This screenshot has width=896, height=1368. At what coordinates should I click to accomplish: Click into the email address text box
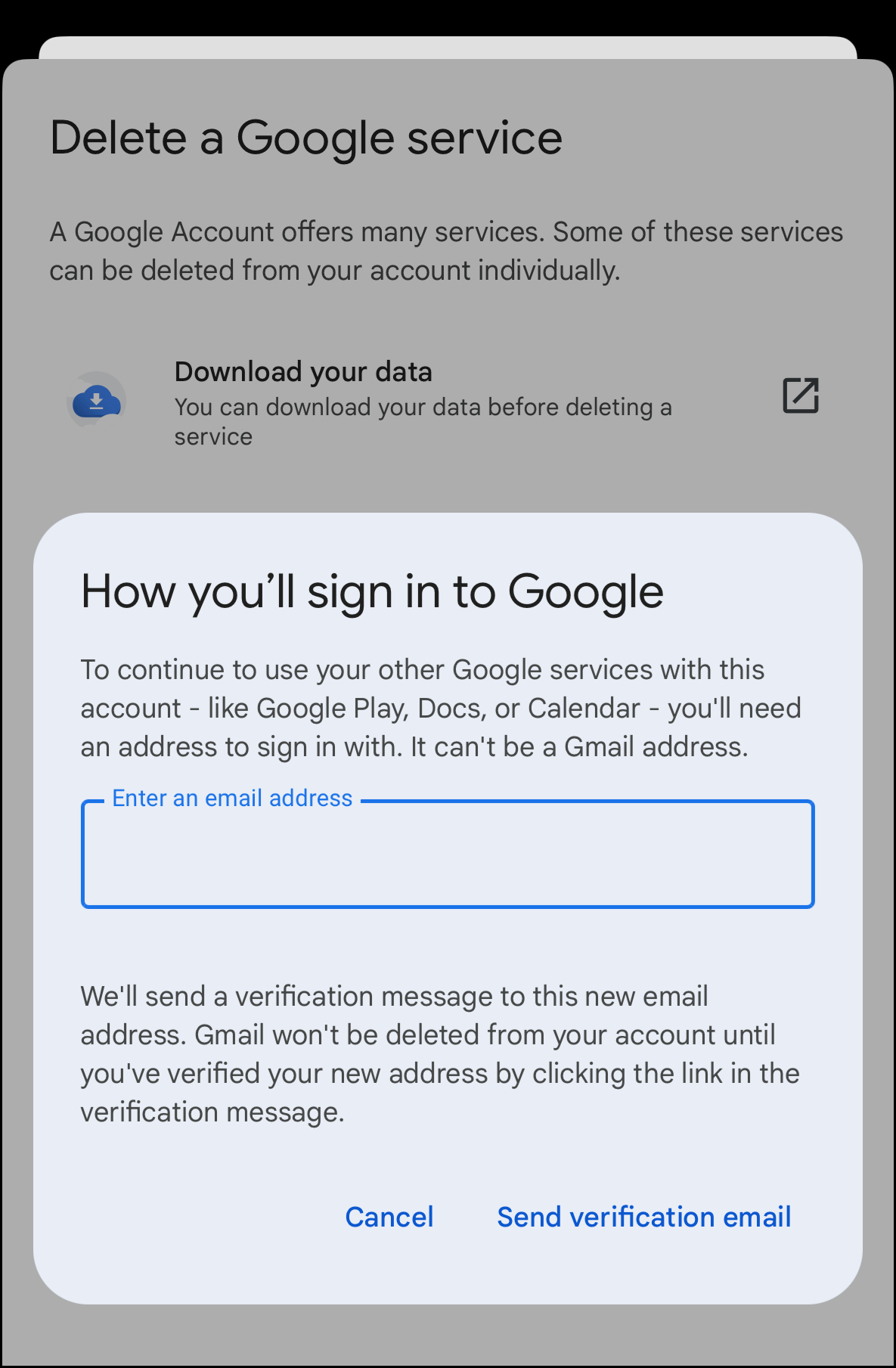pos(448,855)
